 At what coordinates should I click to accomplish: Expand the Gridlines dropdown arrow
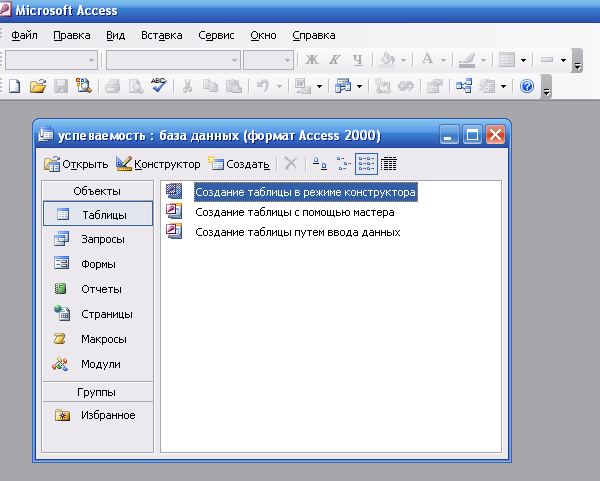pyautogui.click(x=523, y=60)
